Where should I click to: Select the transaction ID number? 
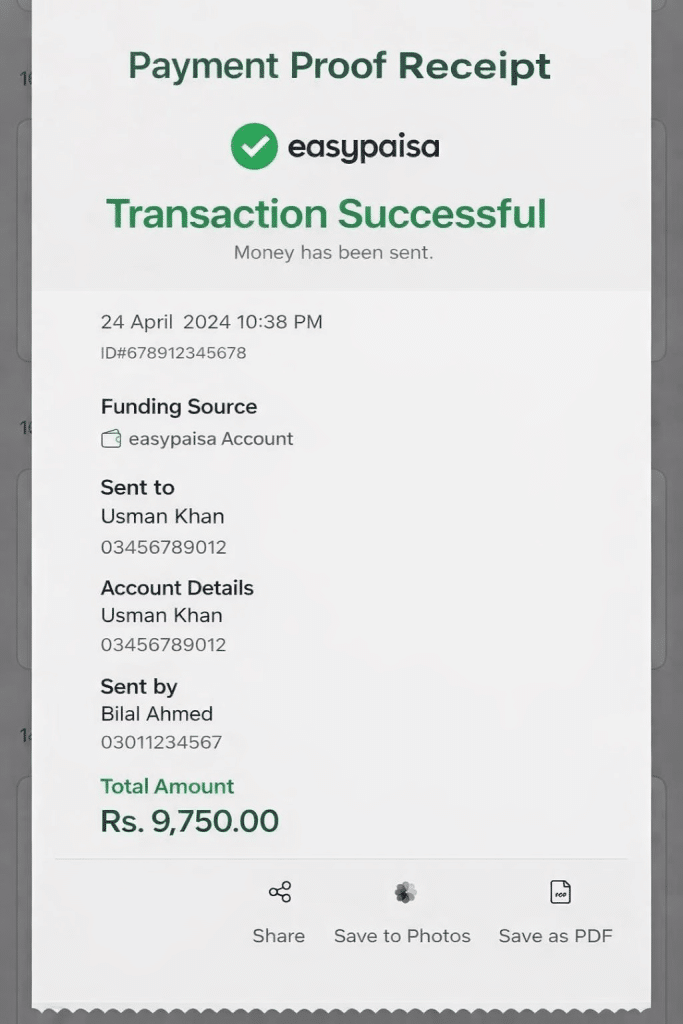pyautogui.click(x=173, y=353)
